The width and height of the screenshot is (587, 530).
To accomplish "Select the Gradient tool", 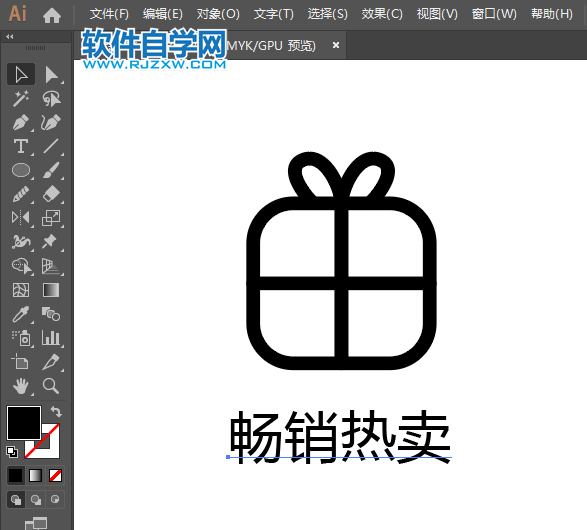I will point(51,290).
